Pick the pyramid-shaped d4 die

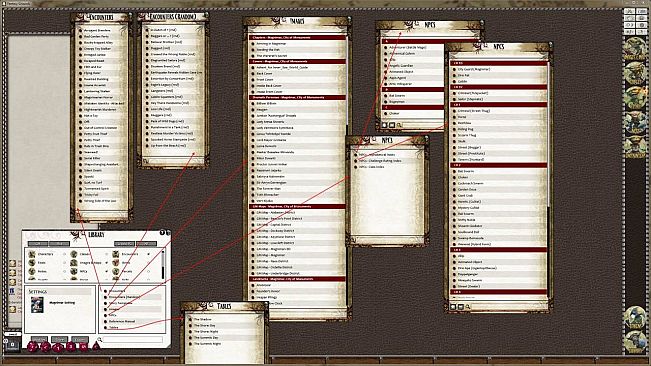click(x=96, y=346)
